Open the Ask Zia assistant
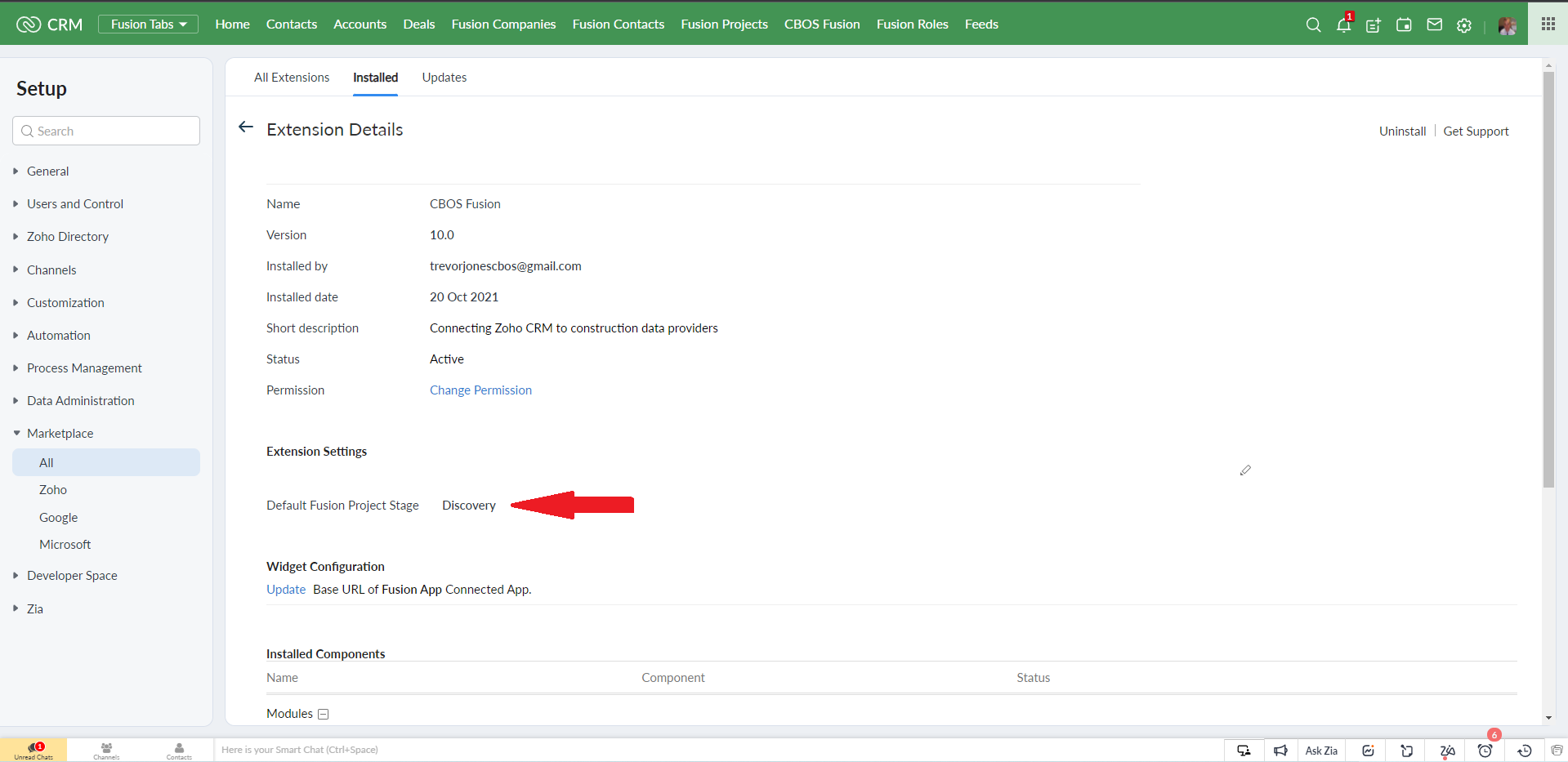Screen dimensions: 1568x762 click(x=1321, y=751)
